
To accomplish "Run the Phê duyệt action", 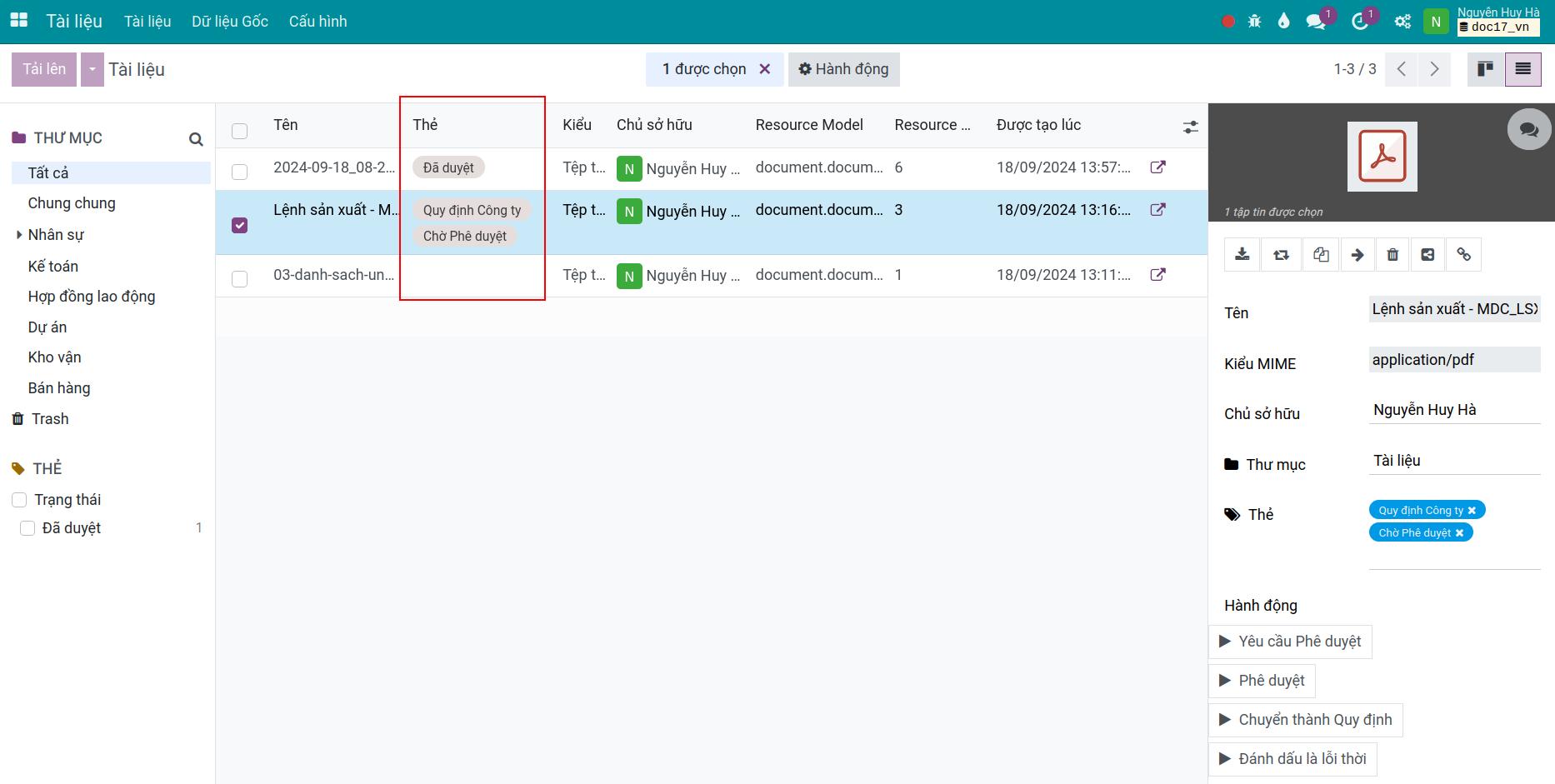I will [x=1262, y=681].
